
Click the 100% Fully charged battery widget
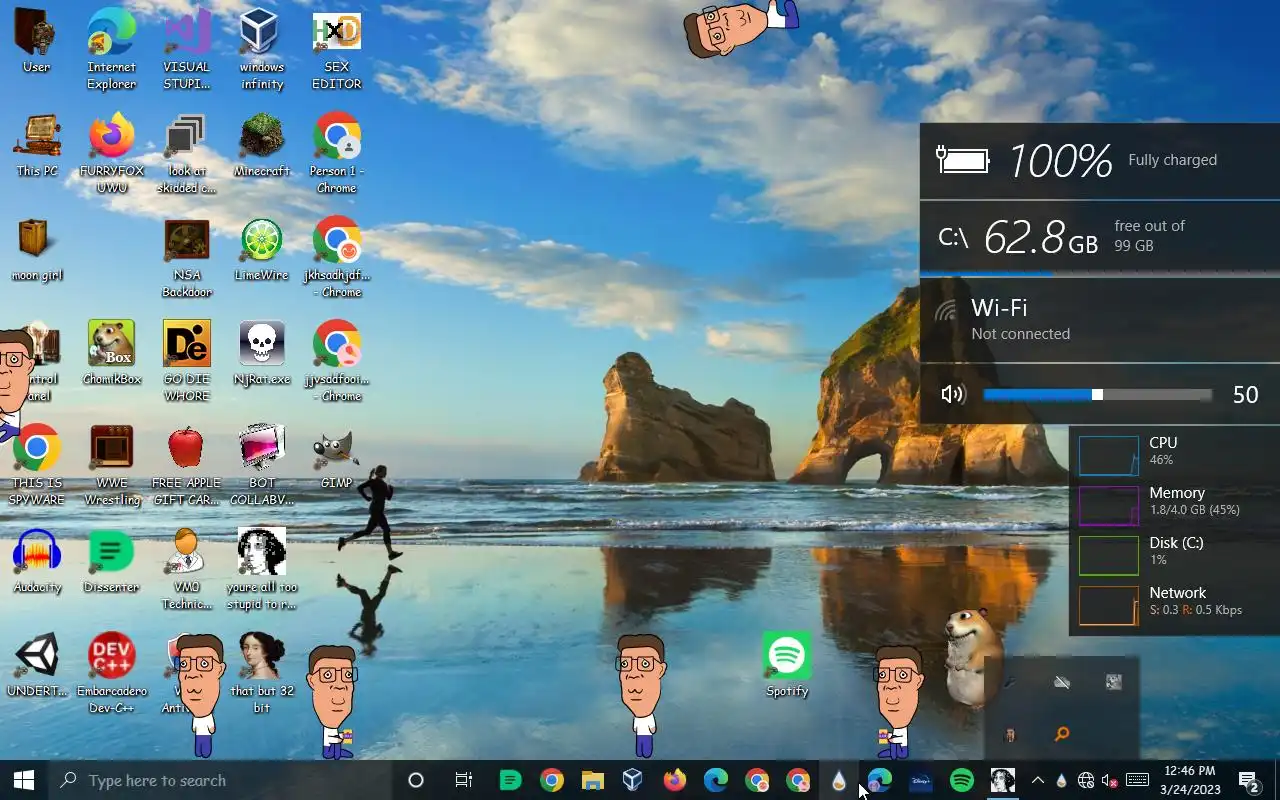click(1100, 161)
